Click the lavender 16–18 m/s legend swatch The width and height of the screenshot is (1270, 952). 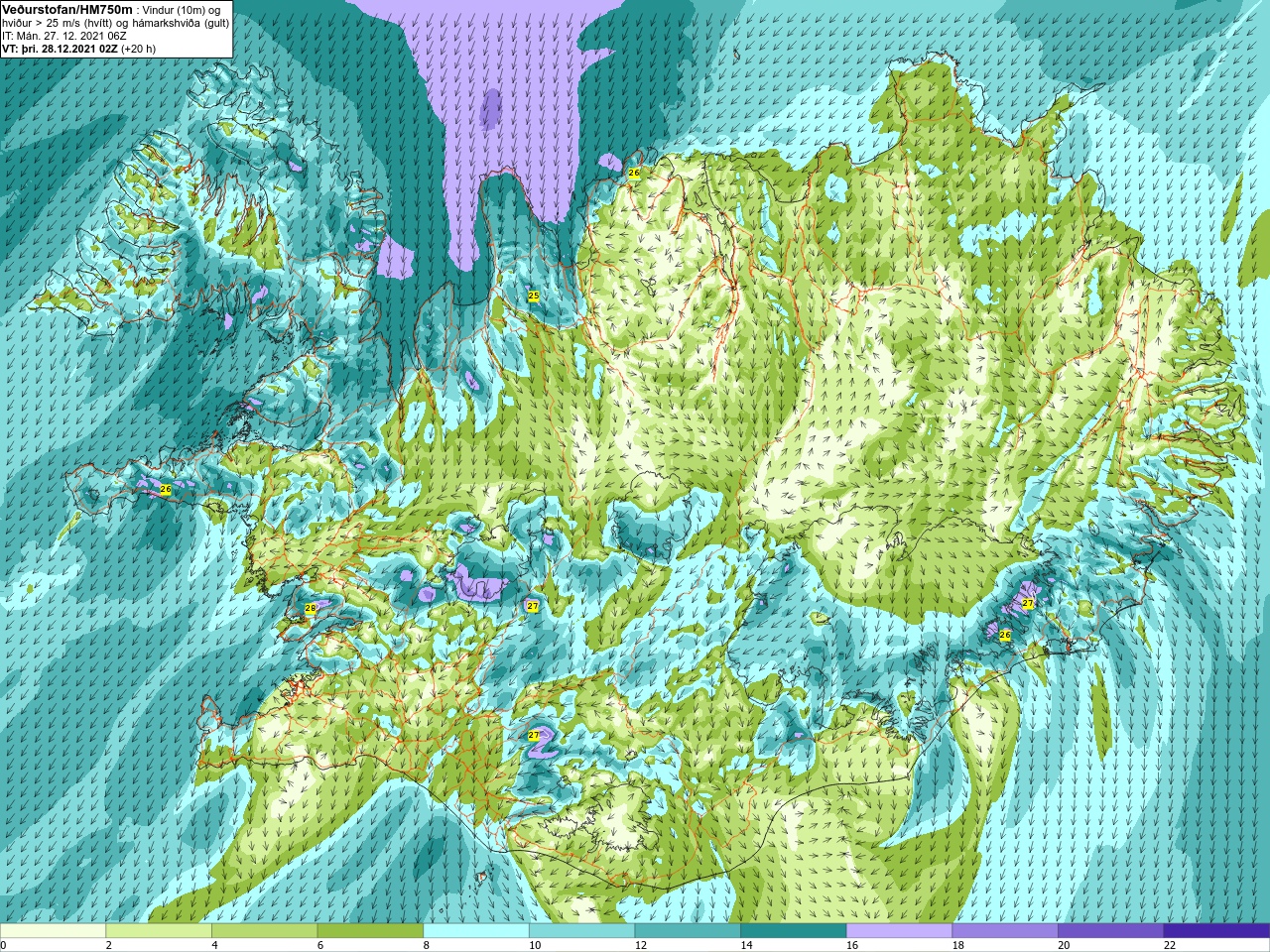[x=899, y=931]
